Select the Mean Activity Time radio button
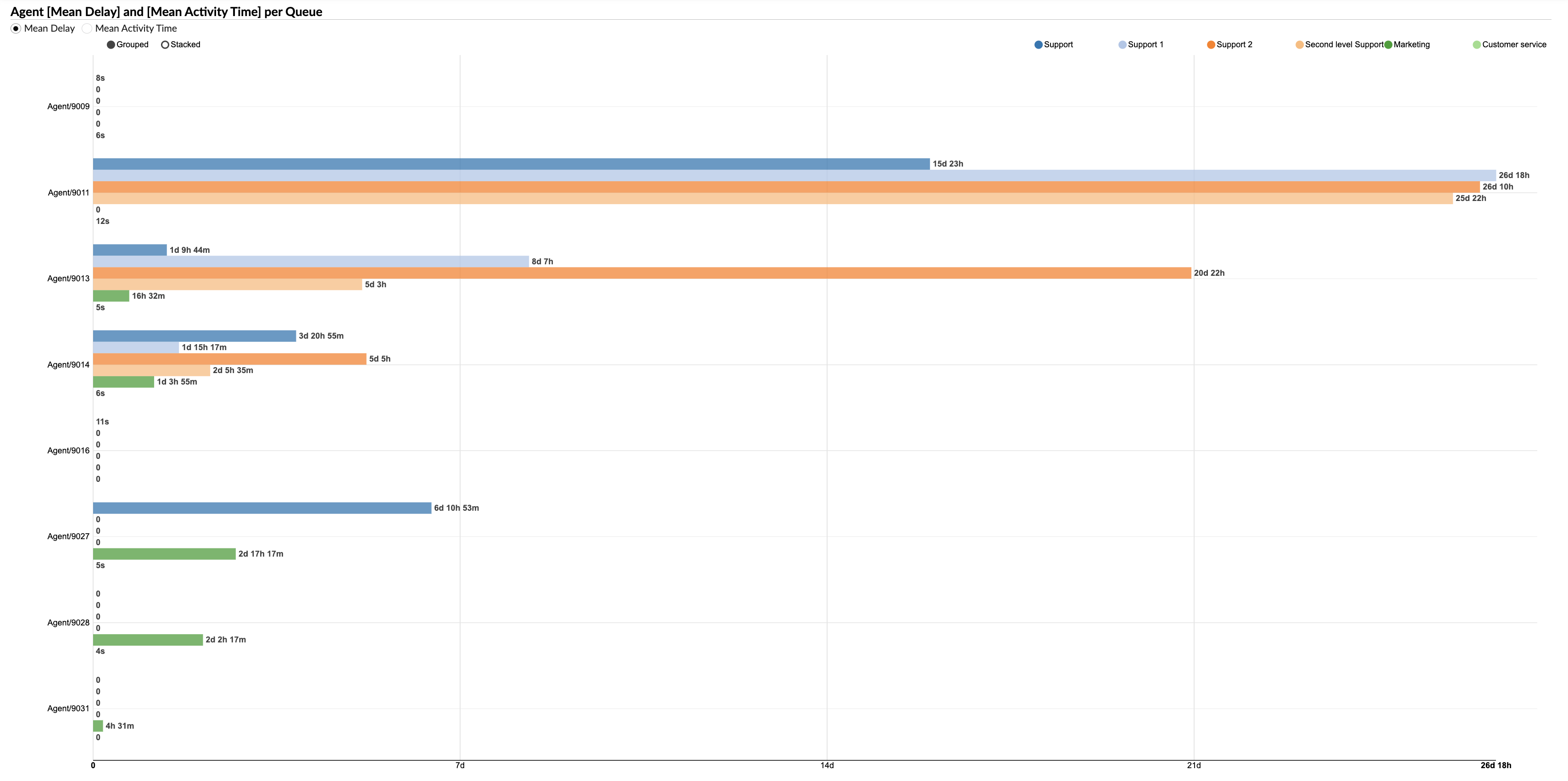1568x781 pixels. coord(87,28)
